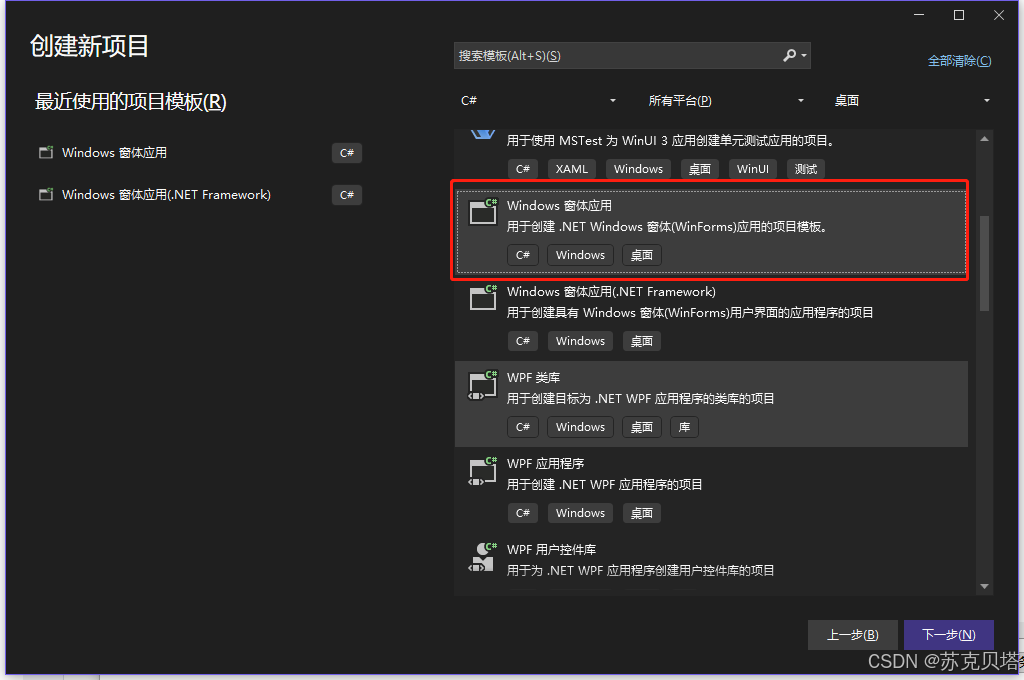This screenshot has width=1024, height=680.
Task: Open the 所有平台 platform filter dropdown
Action: [726, 101]
